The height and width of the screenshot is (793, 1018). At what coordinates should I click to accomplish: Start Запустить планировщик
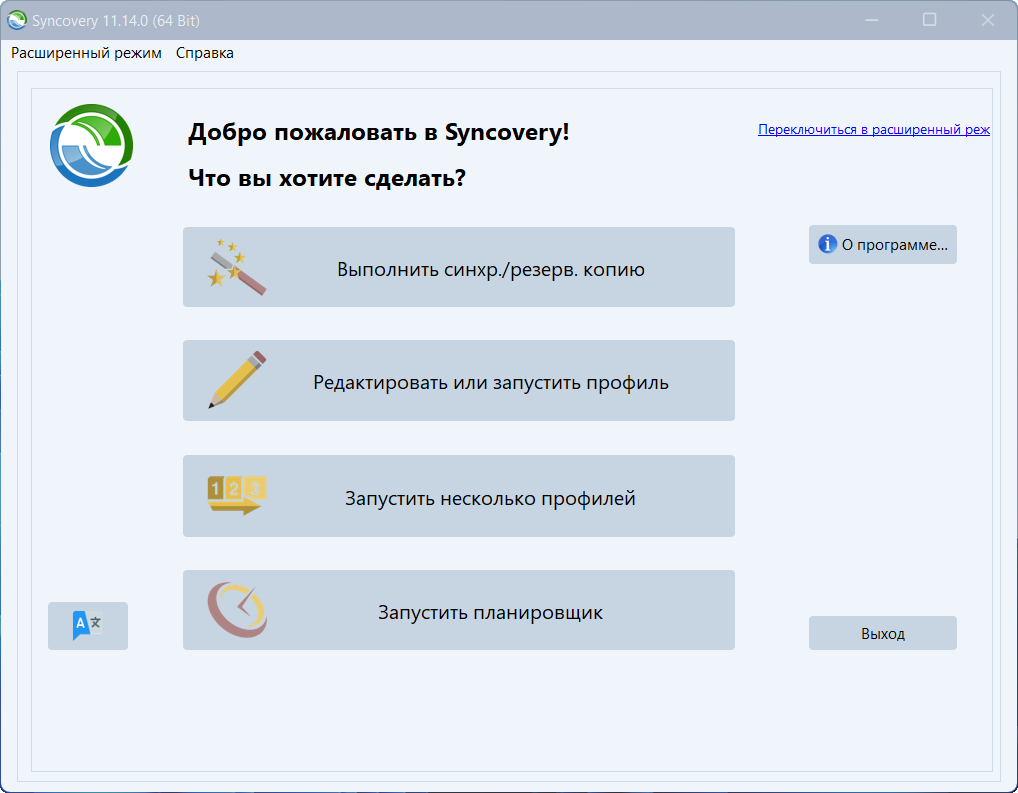coord(458,610)
